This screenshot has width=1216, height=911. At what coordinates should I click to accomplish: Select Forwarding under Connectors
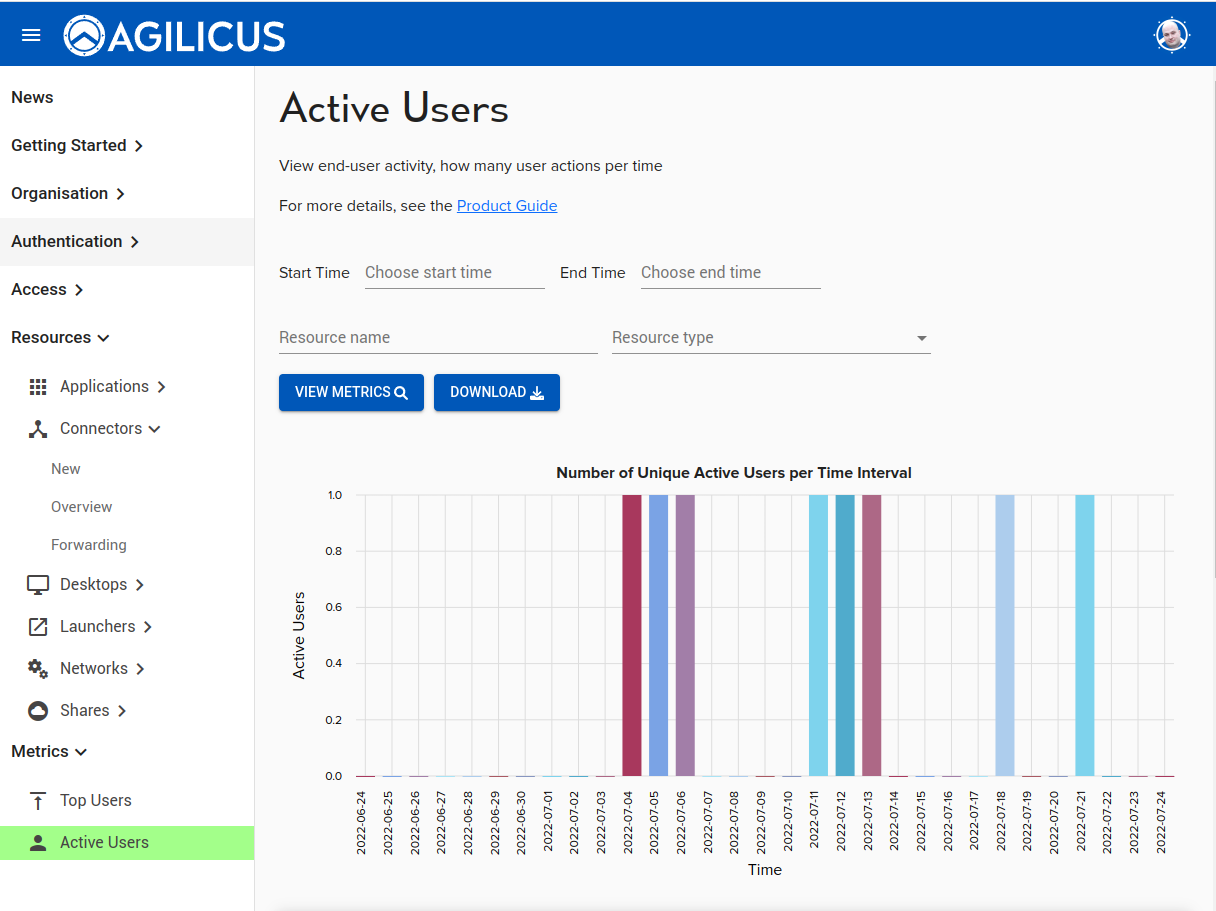point(89,545)
